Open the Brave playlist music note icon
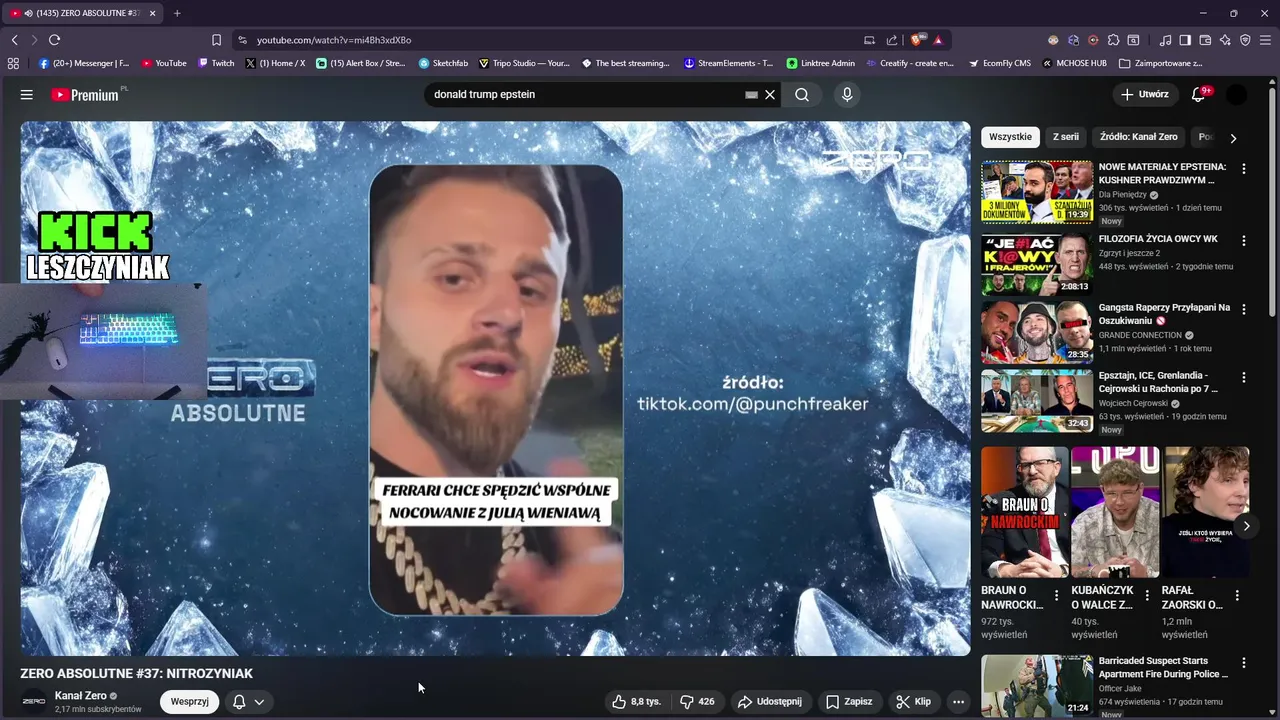1280x720 pixels. point(1165,40)
